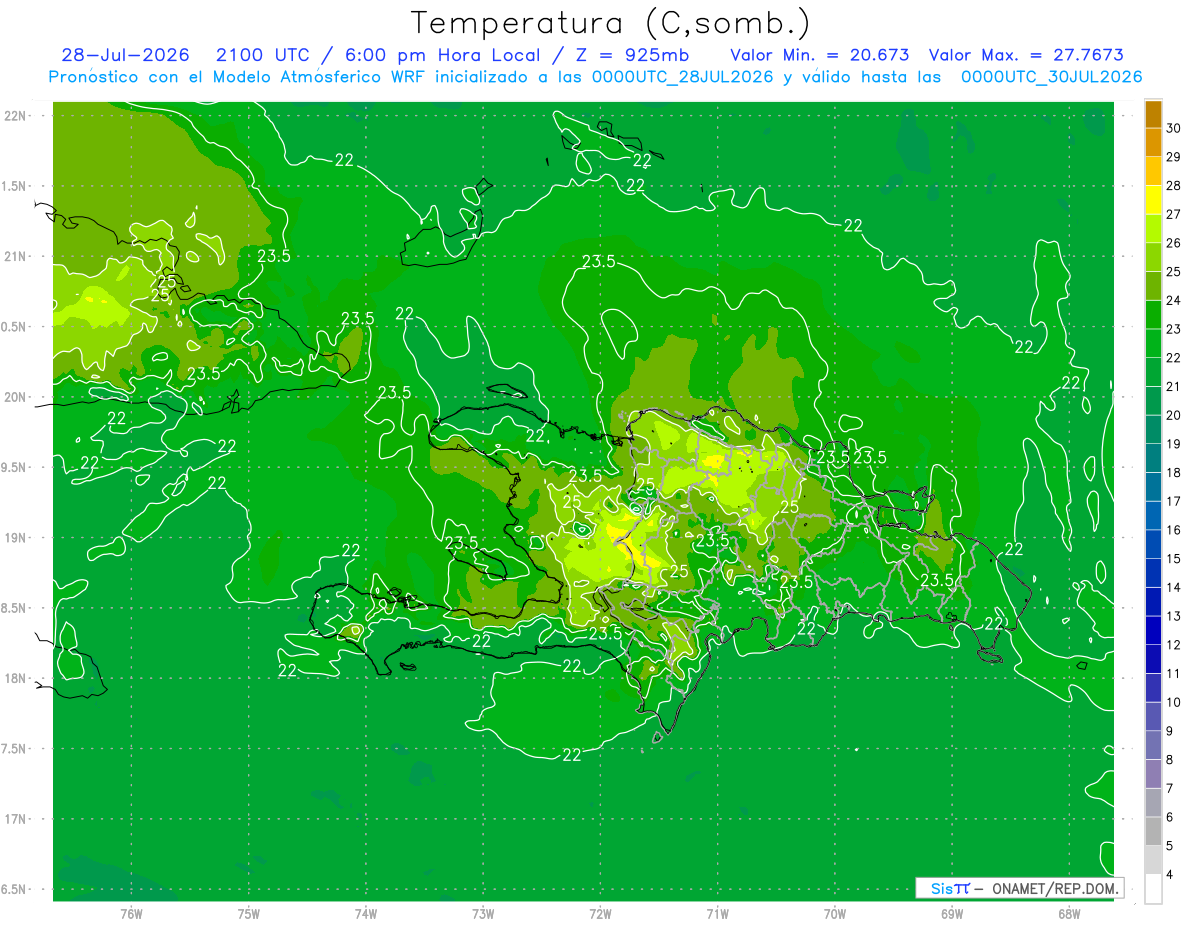Click the "17" label on the color scale

[1174, 501]
